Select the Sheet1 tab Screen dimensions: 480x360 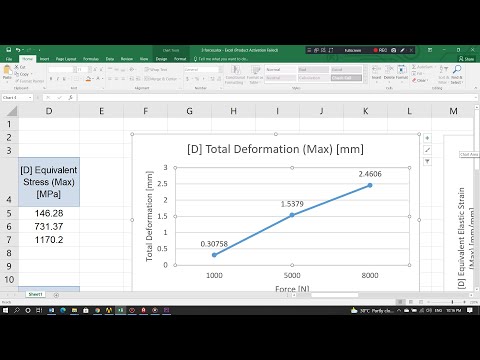pyautogui.click(x=35, y=294)
